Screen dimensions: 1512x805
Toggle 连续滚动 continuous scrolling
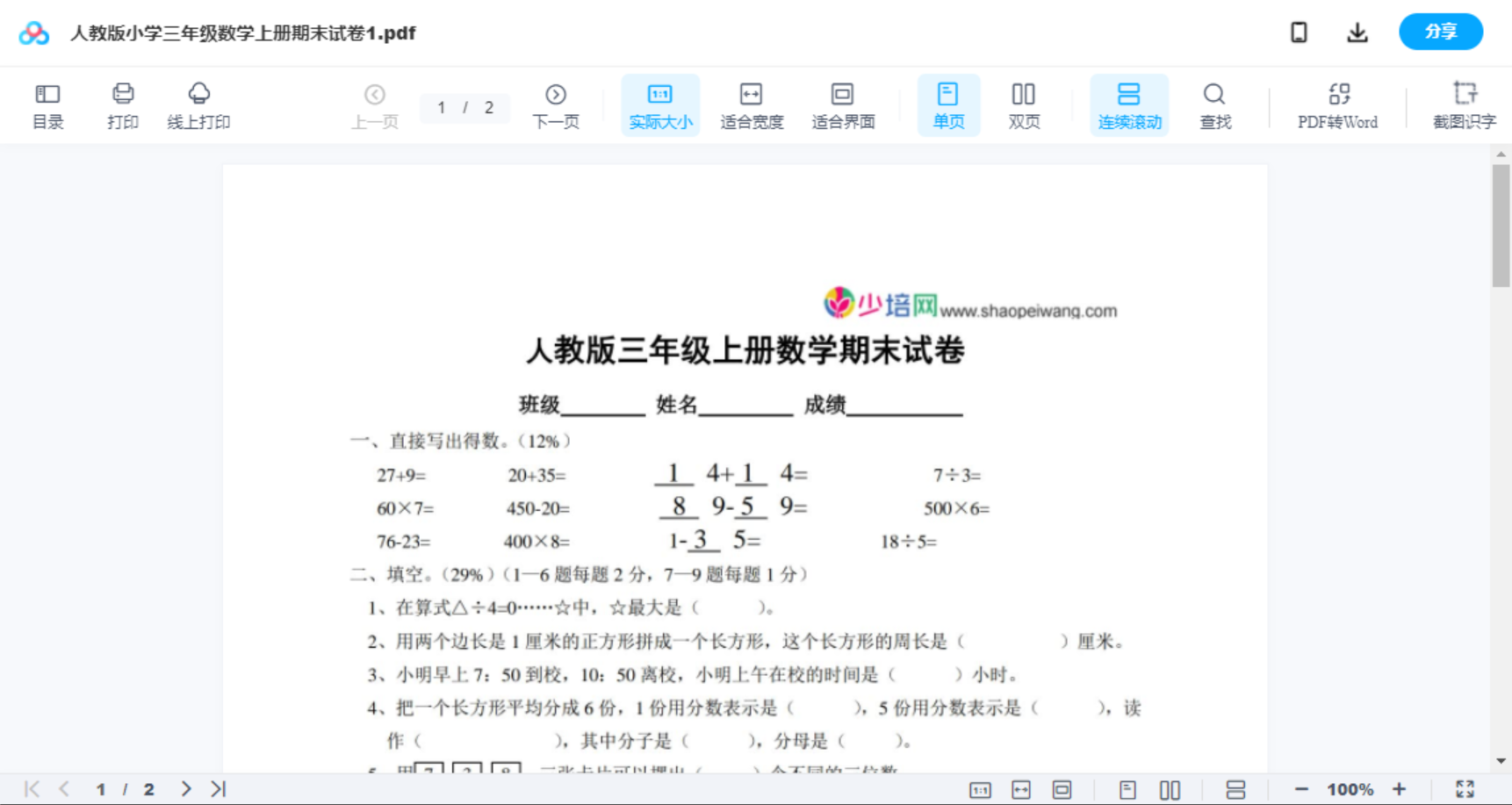(1128, 104)
